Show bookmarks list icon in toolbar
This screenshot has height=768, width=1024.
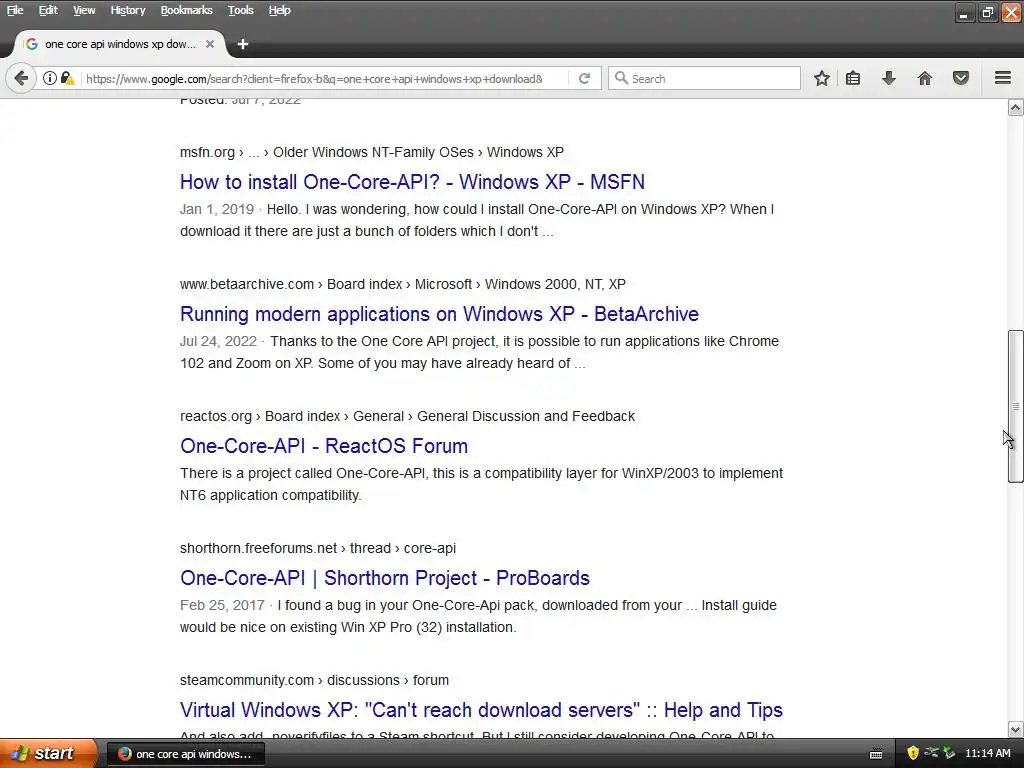[853, 78]
